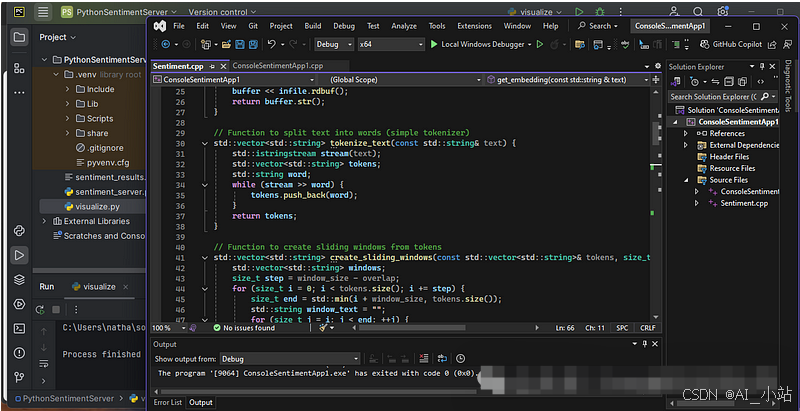The width and height of the screenshot is (800, 411).
Task: Click the GitHub Copilot button
Action: tap(730, 44)
